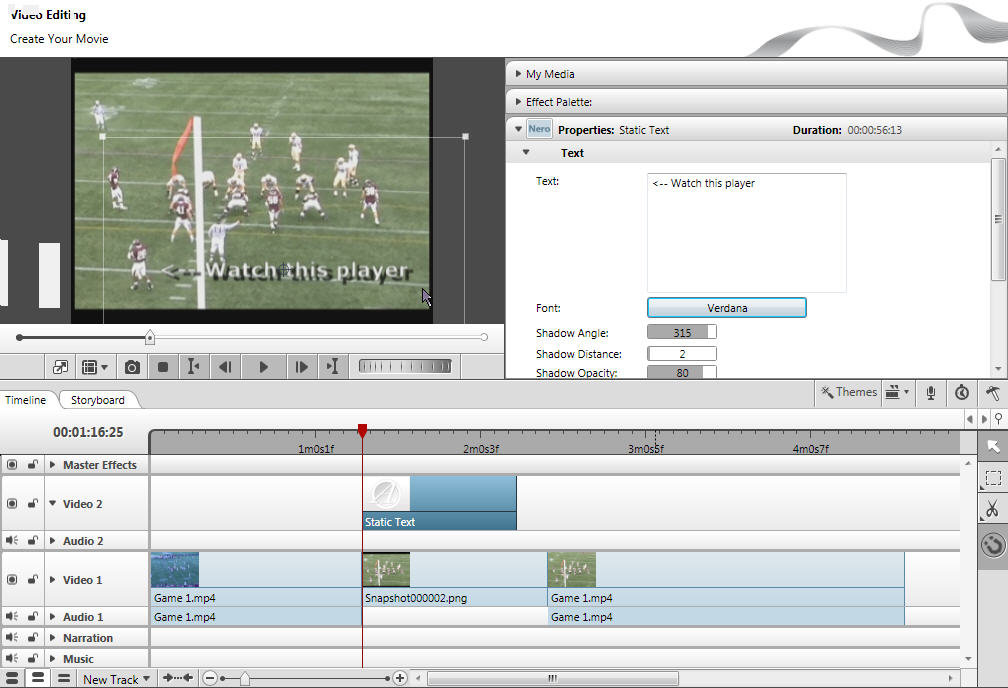Click the fit-timeline arrows icon

[178, 678]
